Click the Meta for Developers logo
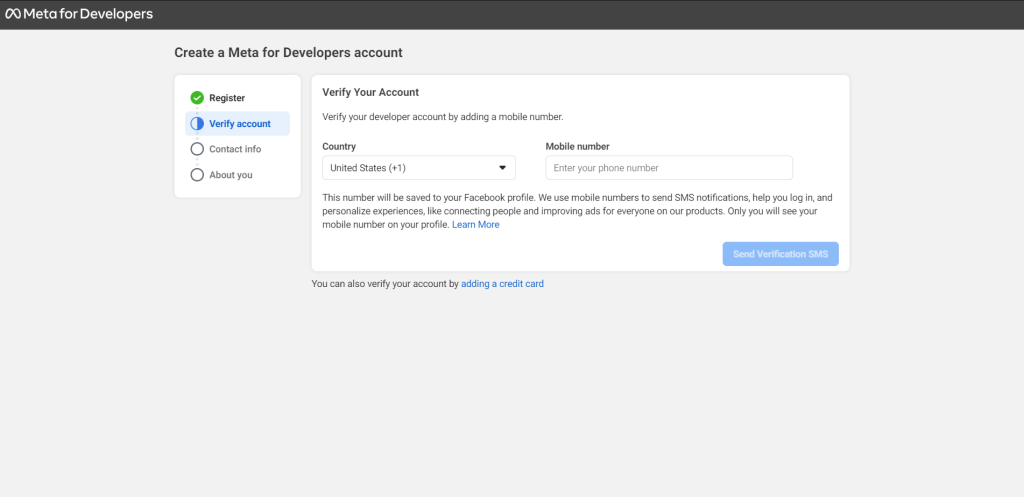 tap(79, 14)
